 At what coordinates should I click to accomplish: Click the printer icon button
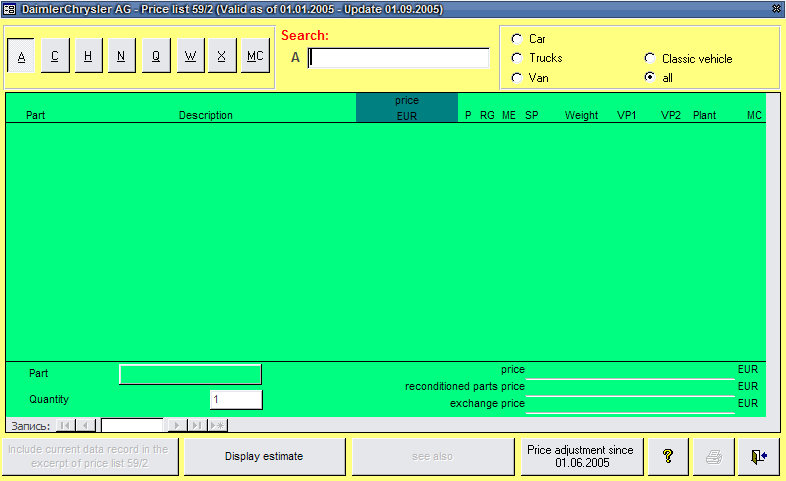(714, 456)
